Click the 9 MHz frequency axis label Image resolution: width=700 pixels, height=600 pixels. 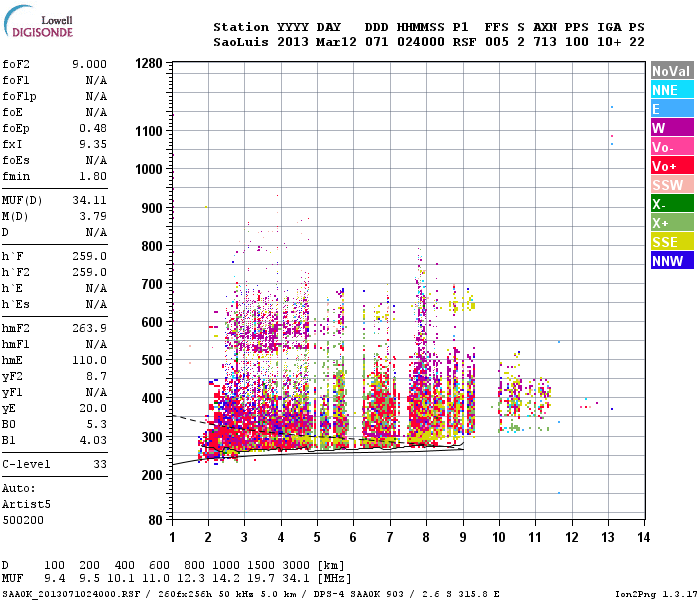463,537
